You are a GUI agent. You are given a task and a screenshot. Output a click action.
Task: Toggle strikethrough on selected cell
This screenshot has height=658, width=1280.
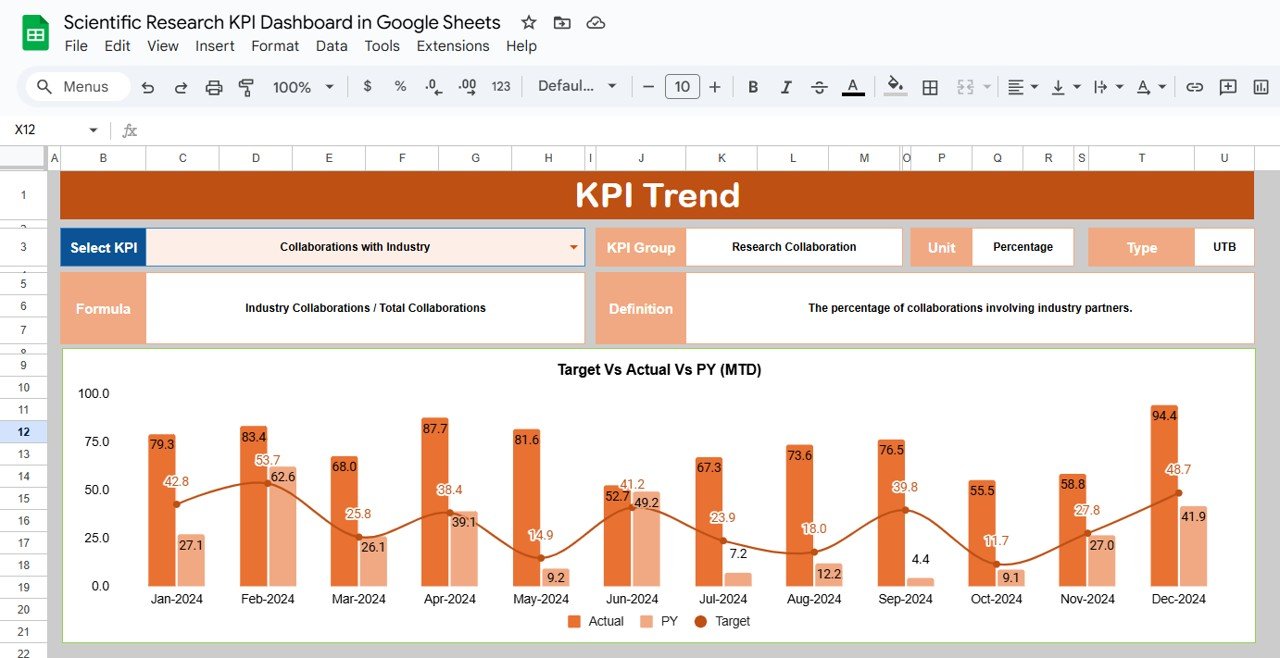[819, 87]
